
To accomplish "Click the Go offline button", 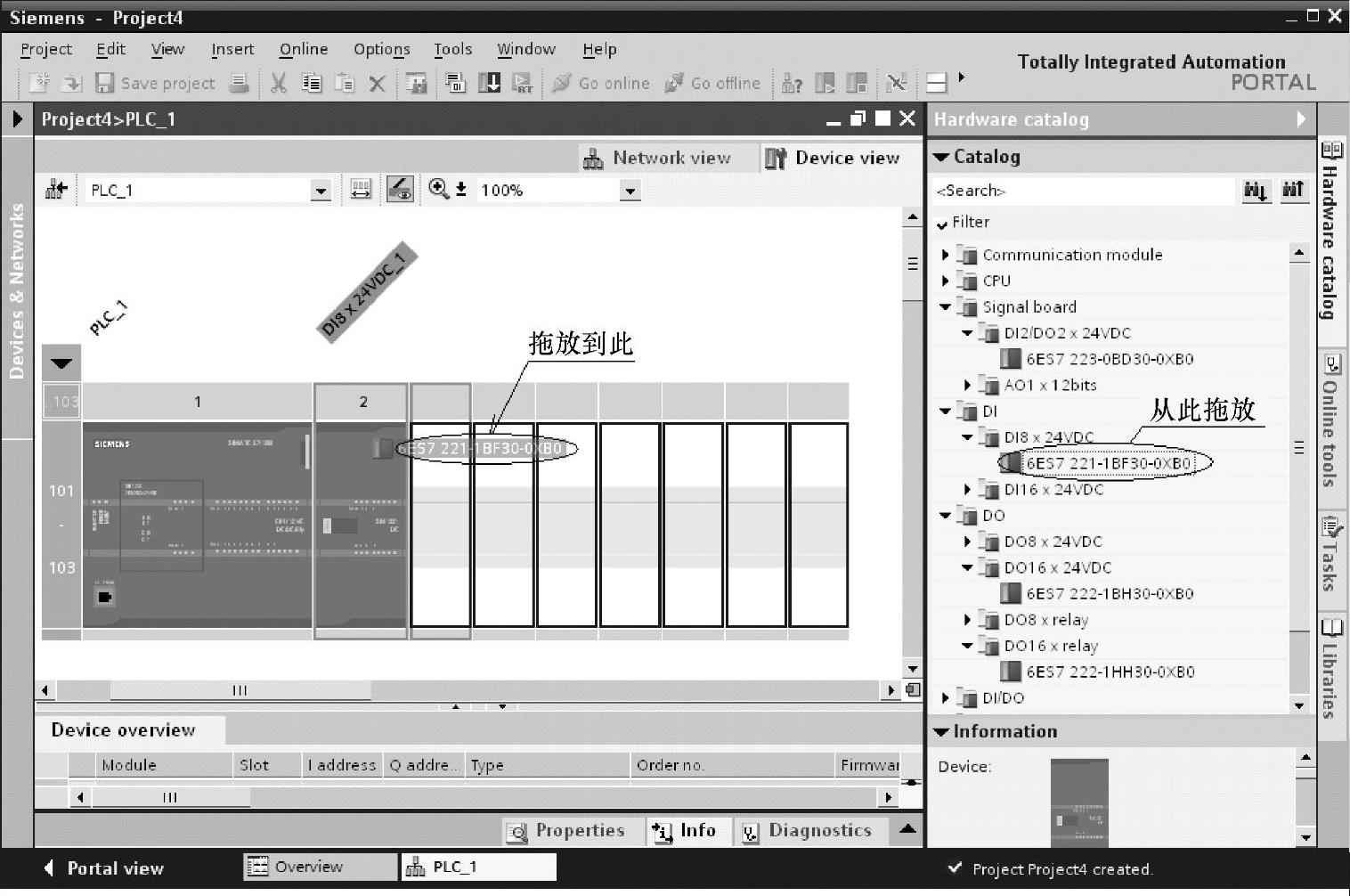I will coord(712,83).
